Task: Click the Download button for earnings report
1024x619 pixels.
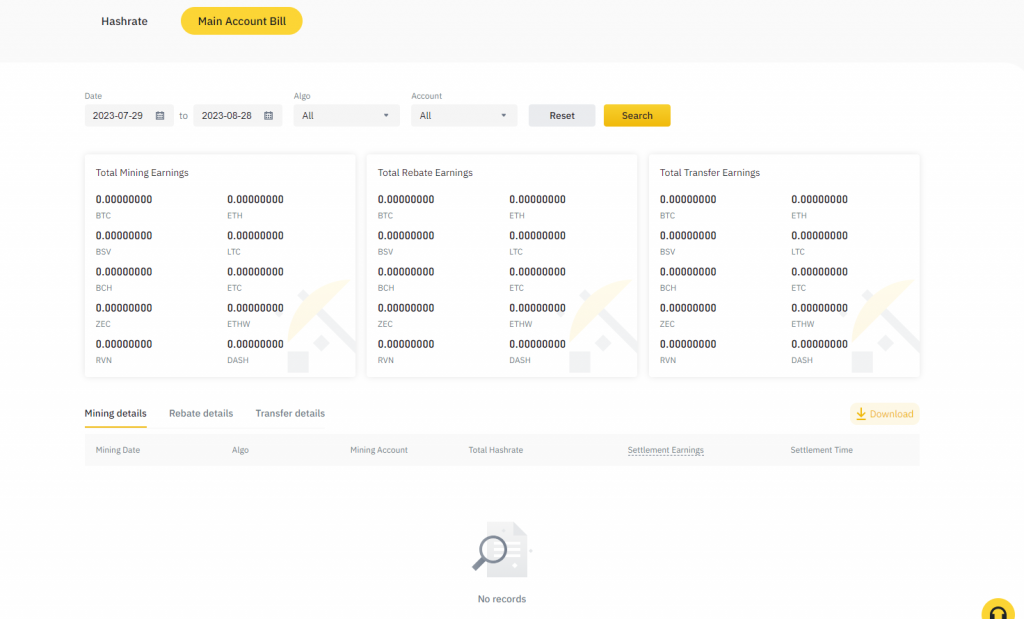Action: pos(884,413)
